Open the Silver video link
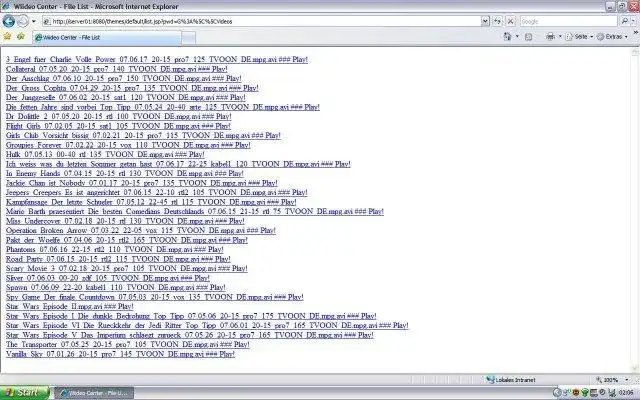The image size is (640, 400). point(108,278)
